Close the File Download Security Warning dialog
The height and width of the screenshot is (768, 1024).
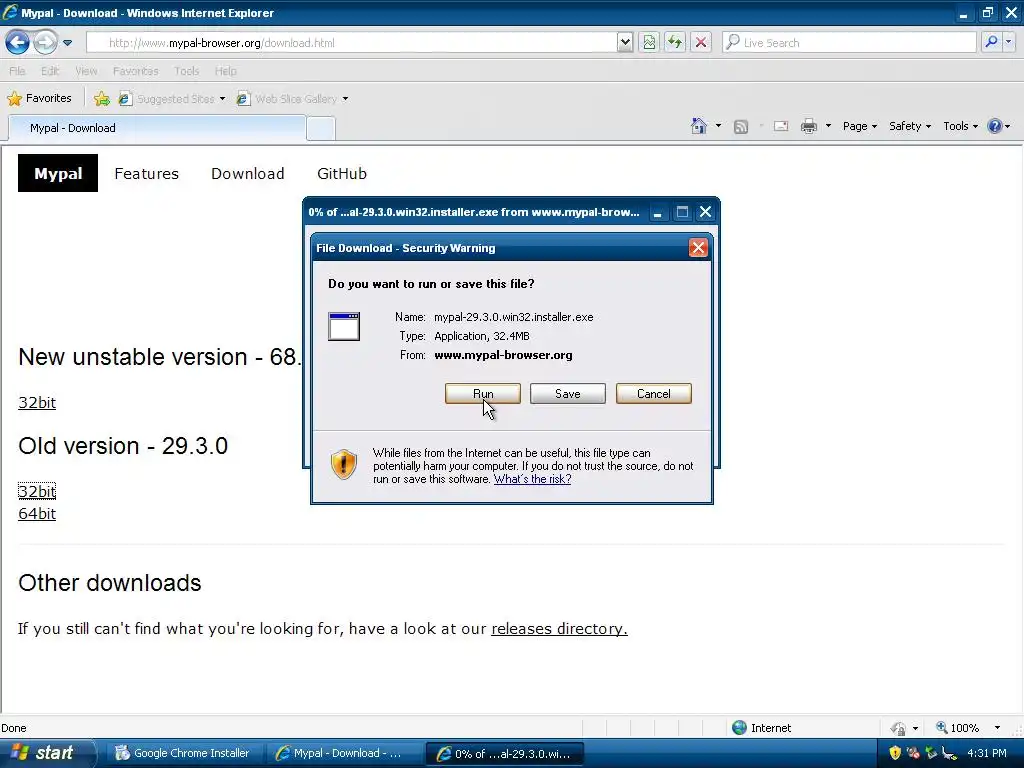point(698,248)
